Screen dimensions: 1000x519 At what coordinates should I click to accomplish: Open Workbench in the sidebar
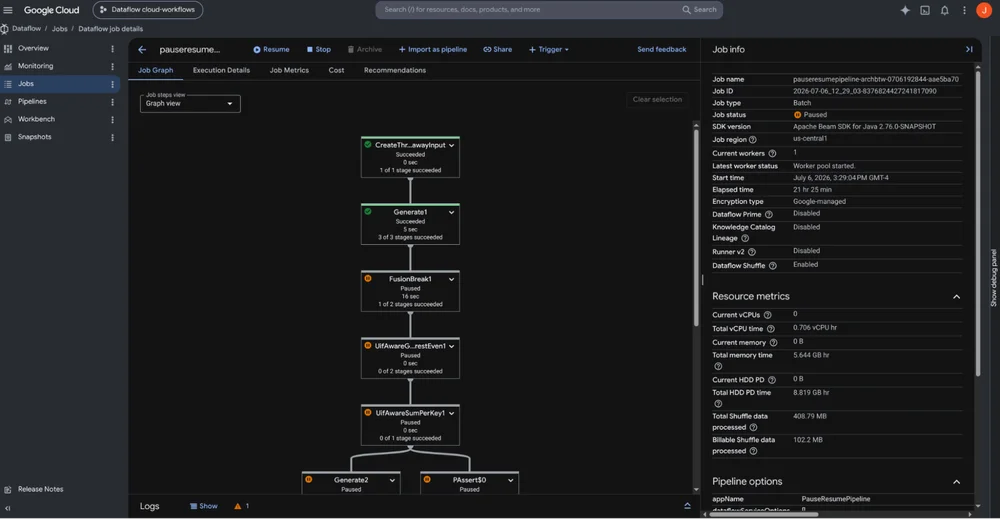36,119
